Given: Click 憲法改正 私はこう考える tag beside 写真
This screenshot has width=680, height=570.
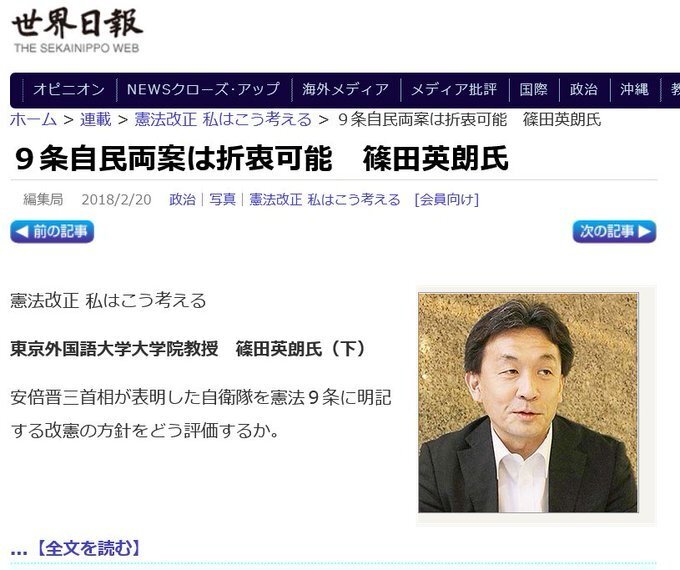Looking at the screenshot, I should (325, 200).
